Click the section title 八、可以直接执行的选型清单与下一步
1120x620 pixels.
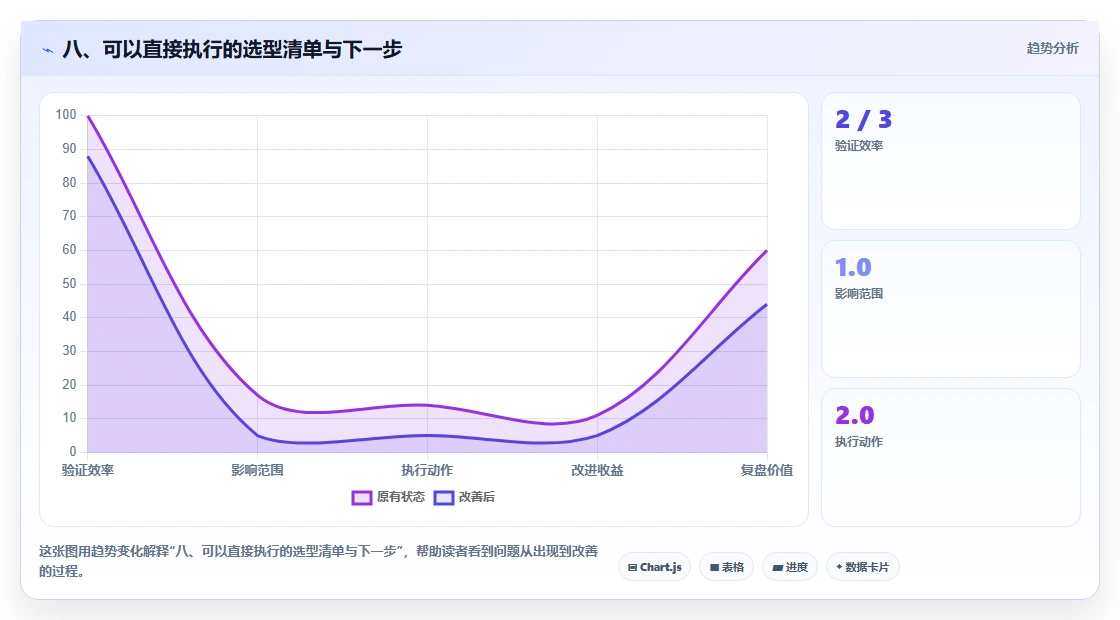tap(232, 49)
